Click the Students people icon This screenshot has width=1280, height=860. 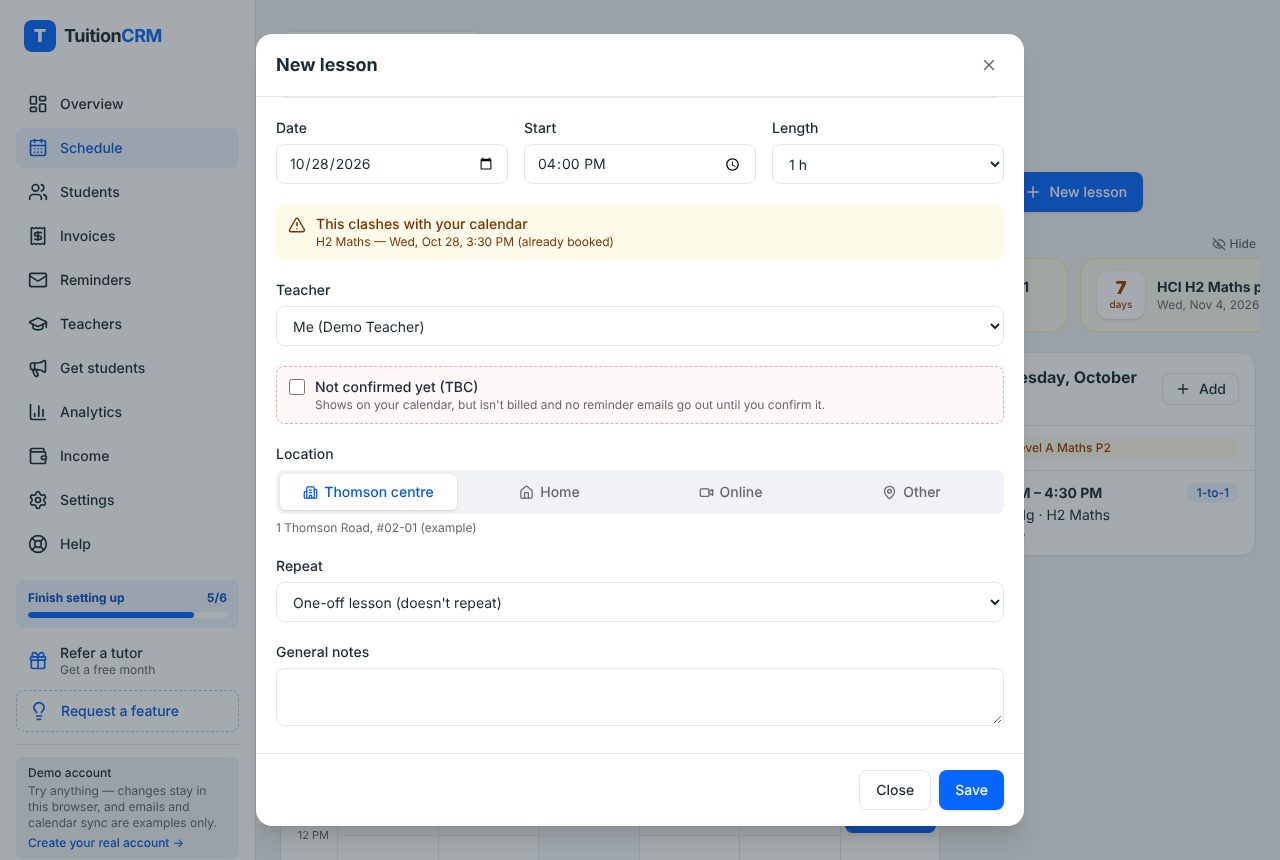pos(38,192)
